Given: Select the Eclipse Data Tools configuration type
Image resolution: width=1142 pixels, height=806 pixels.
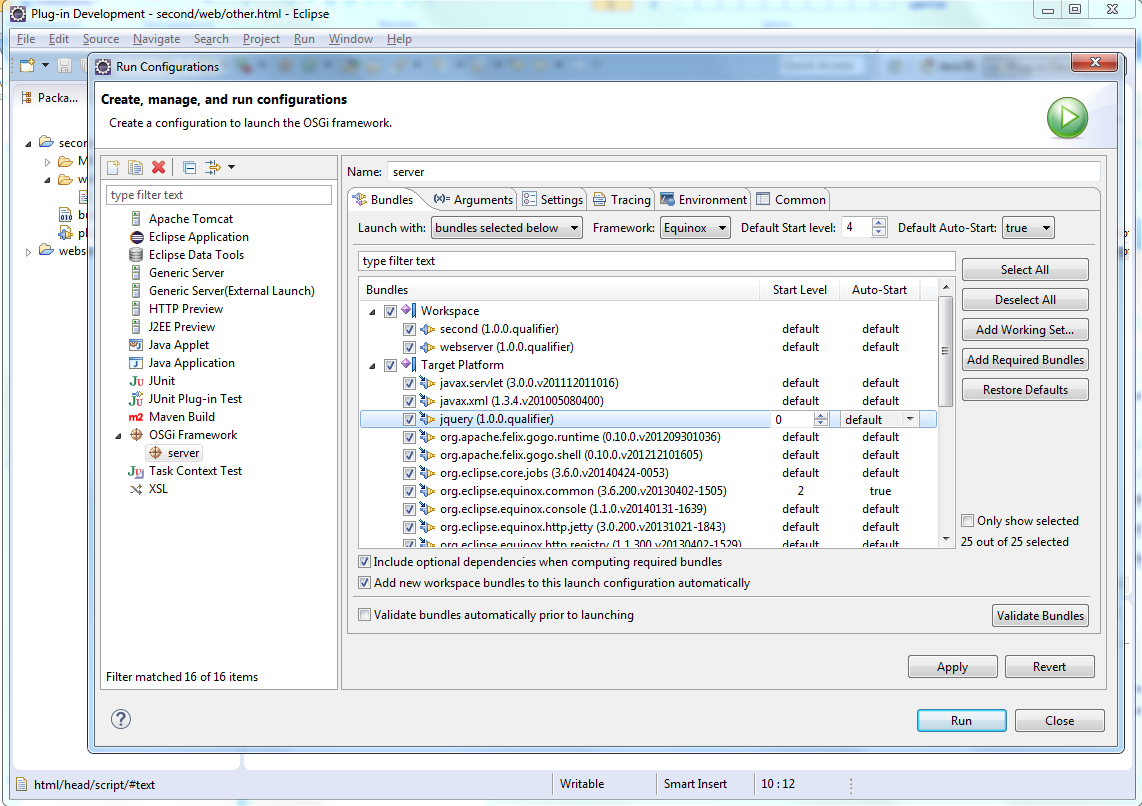Looking at the screenshot, I should coord(197,255).
